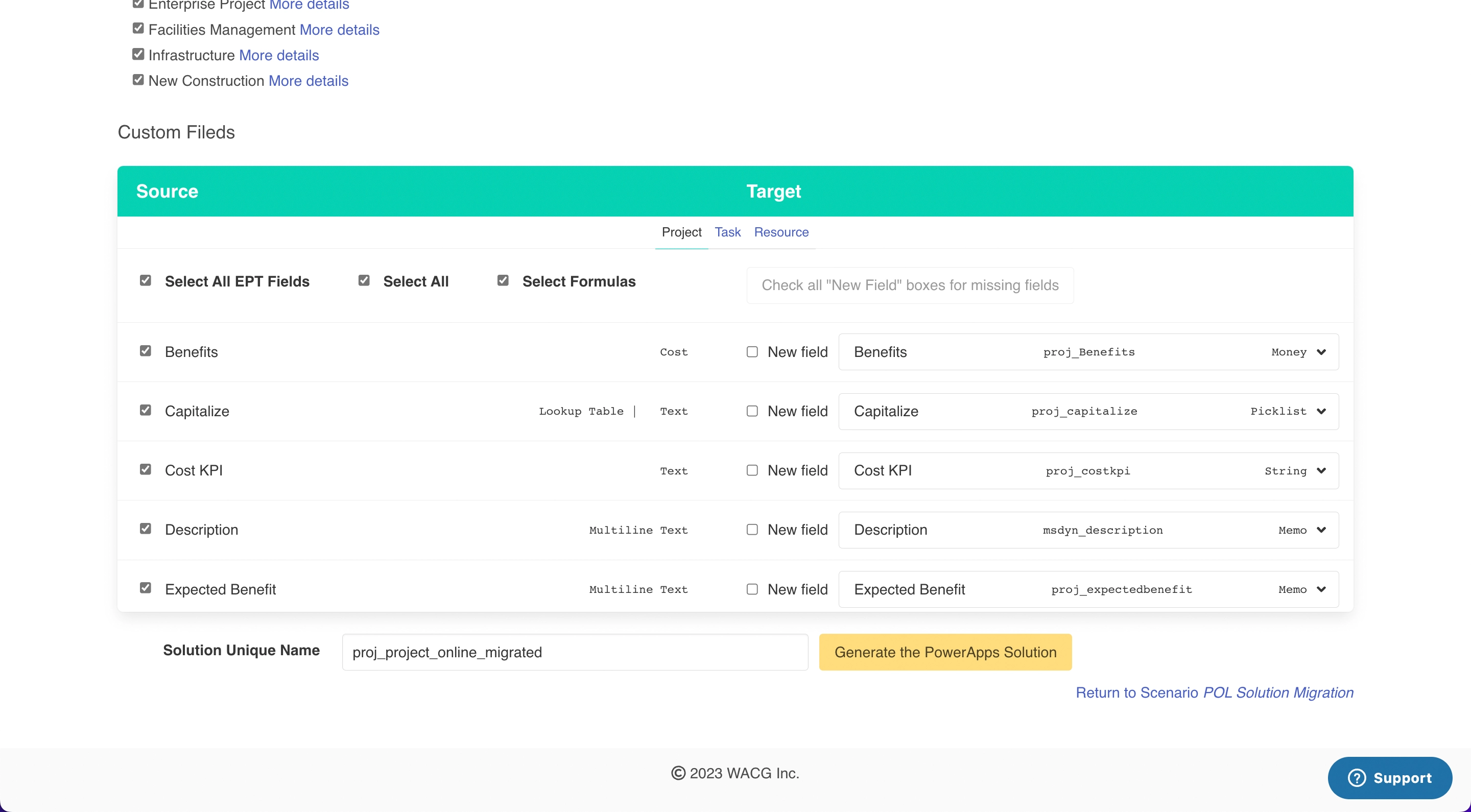
Task: Switch to the Resource tab
Action: 780,232
